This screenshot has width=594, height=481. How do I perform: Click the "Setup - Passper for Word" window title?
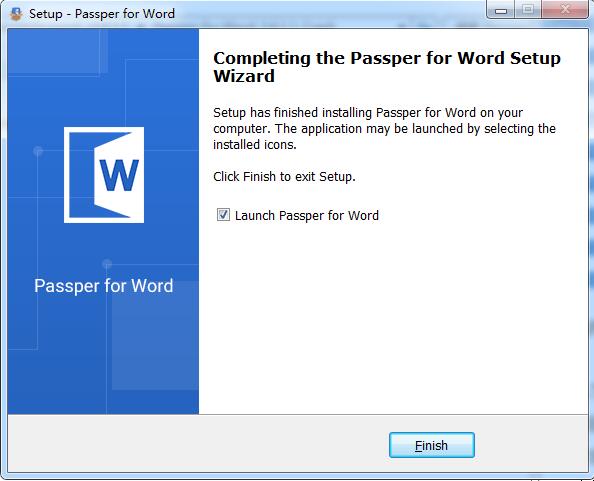tap(102, 14)
